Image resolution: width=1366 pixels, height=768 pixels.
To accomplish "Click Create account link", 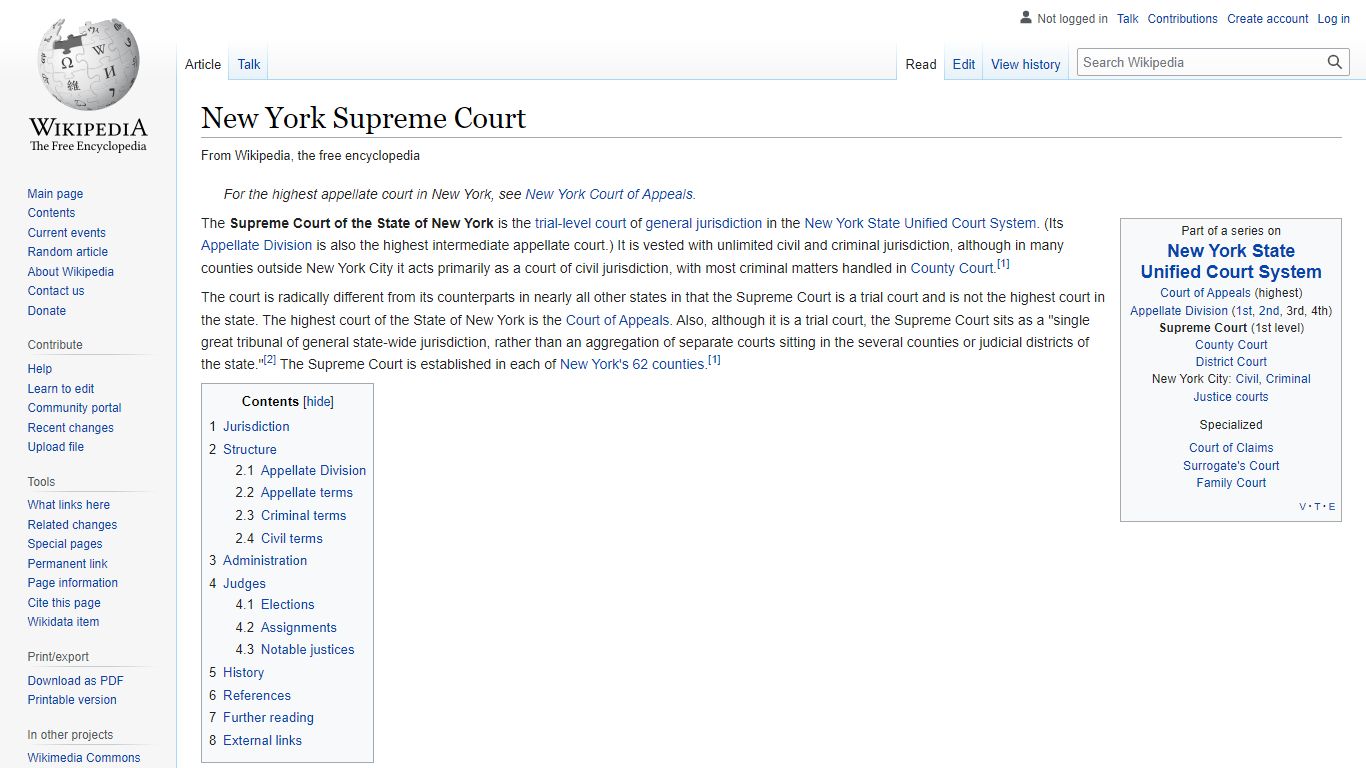I will (x=1268, y=19).
